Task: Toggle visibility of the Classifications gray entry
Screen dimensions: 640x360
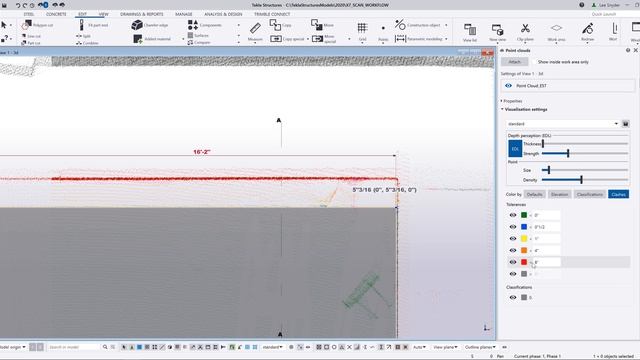Action: 513,298
